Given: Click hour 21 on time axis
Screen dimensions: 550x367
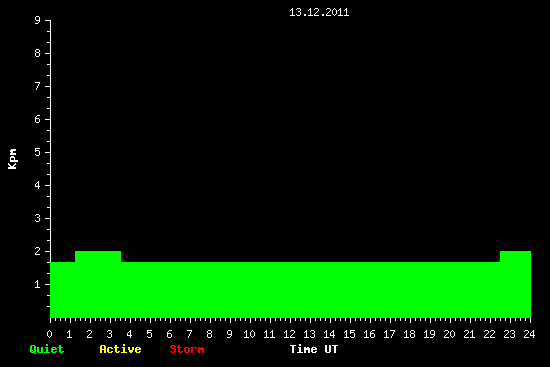Looking at the screenshot, I should pos(469,334).
